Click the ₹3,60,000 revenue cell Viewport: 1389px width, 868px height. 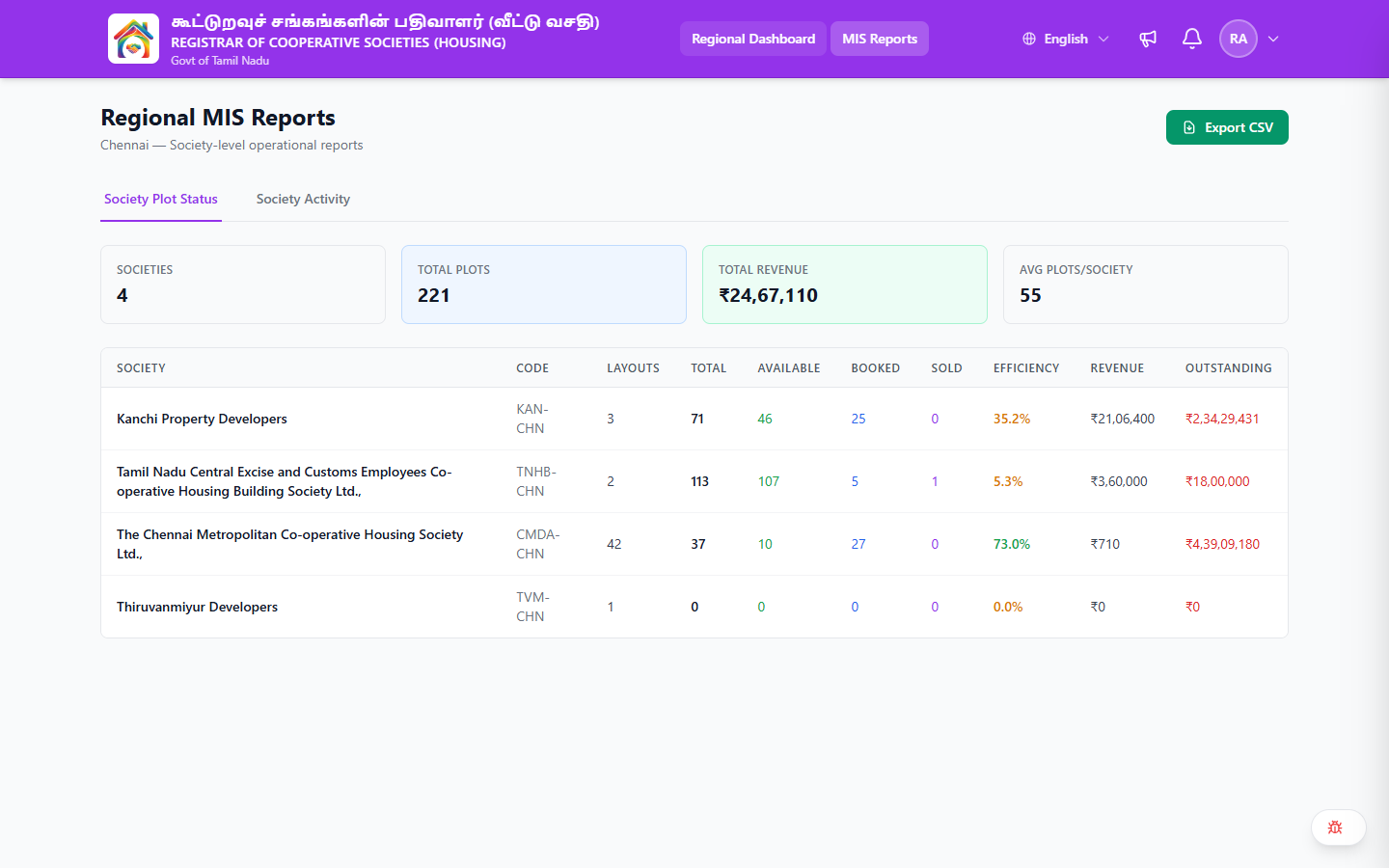(x=1119, y=481)
